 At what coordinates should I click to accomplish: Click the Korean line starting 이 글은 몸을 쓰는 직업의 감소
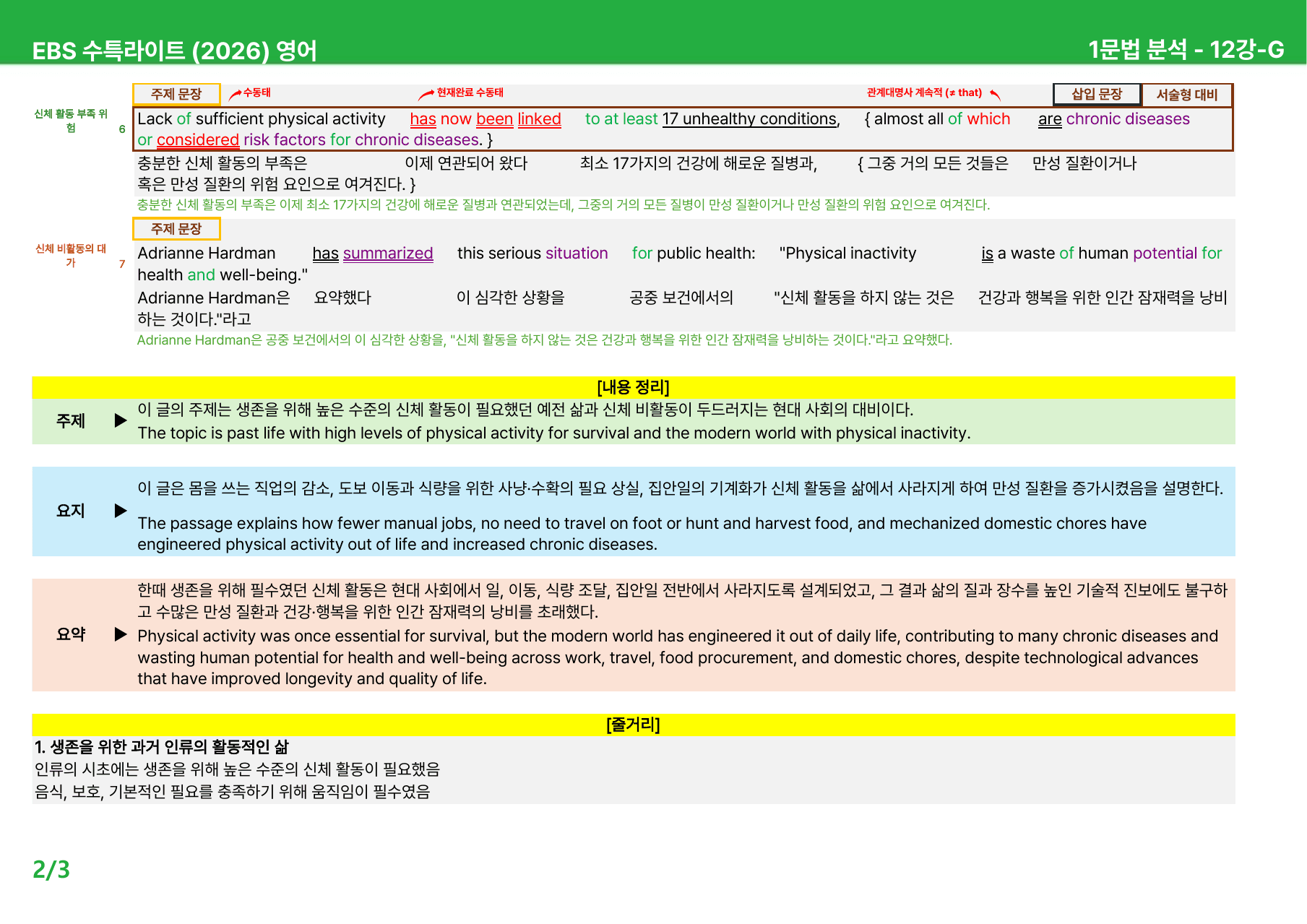pyautogui.click(x=681, y=488)
